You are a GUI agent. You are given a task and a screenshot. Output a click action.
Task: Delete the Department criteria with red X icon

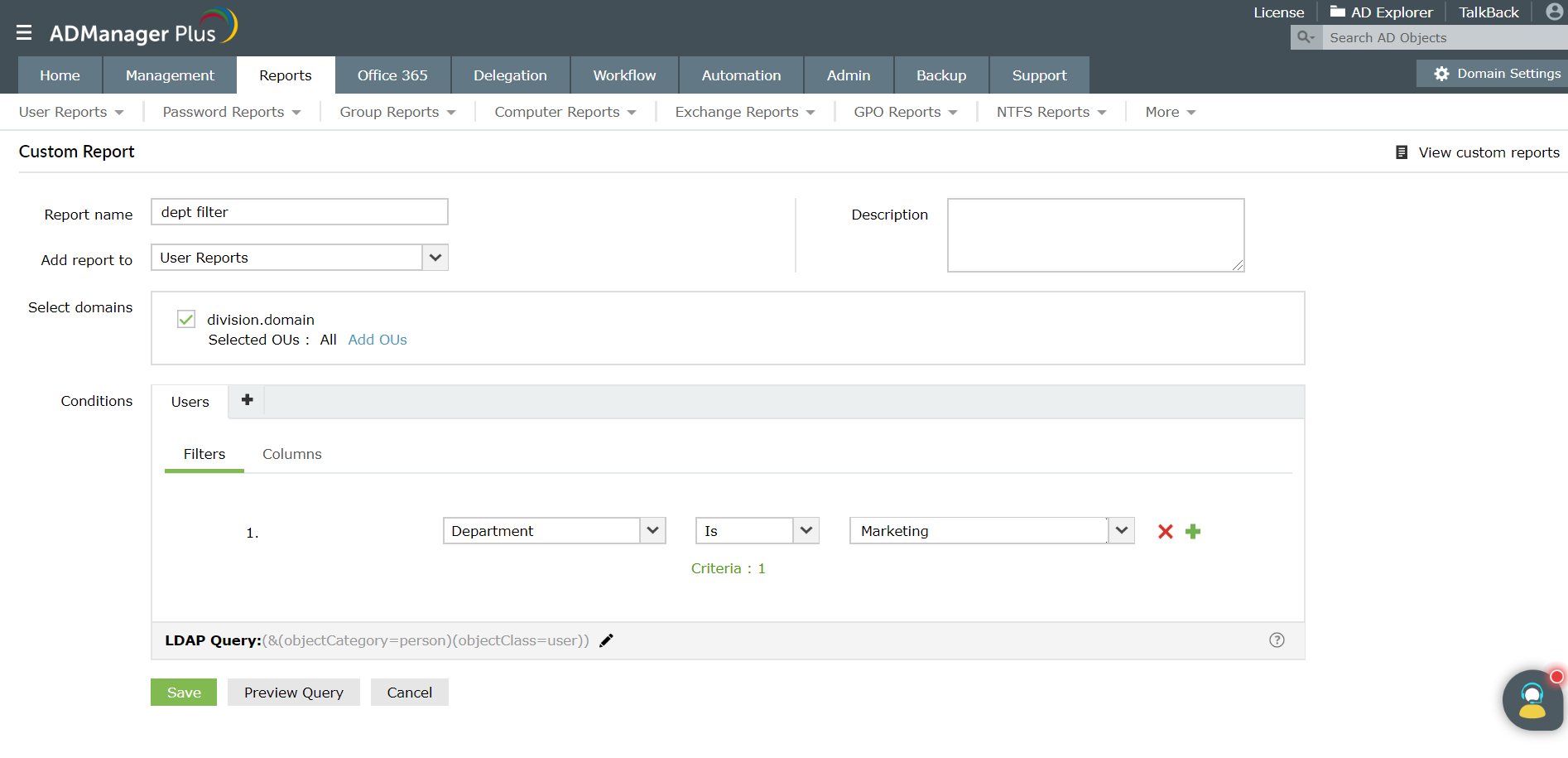[x=1165, y=532]
